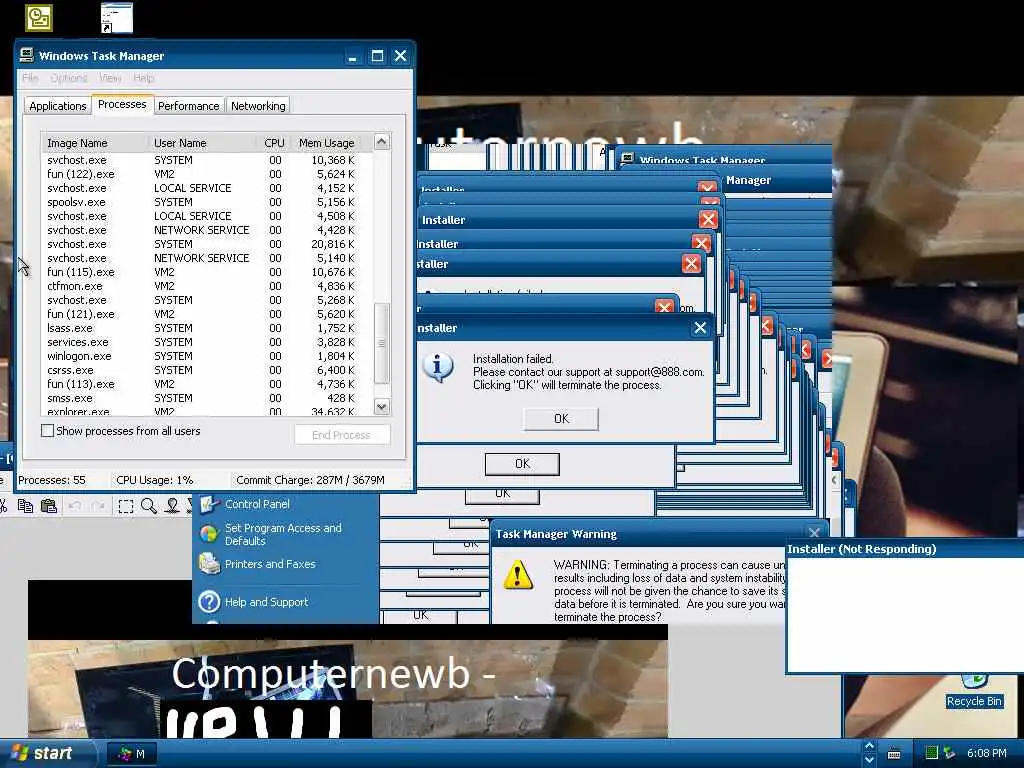Click the blue info icon in the Installer dialog
The width and height of the screenshot is (1024, 768).
(x=438, y=367)
